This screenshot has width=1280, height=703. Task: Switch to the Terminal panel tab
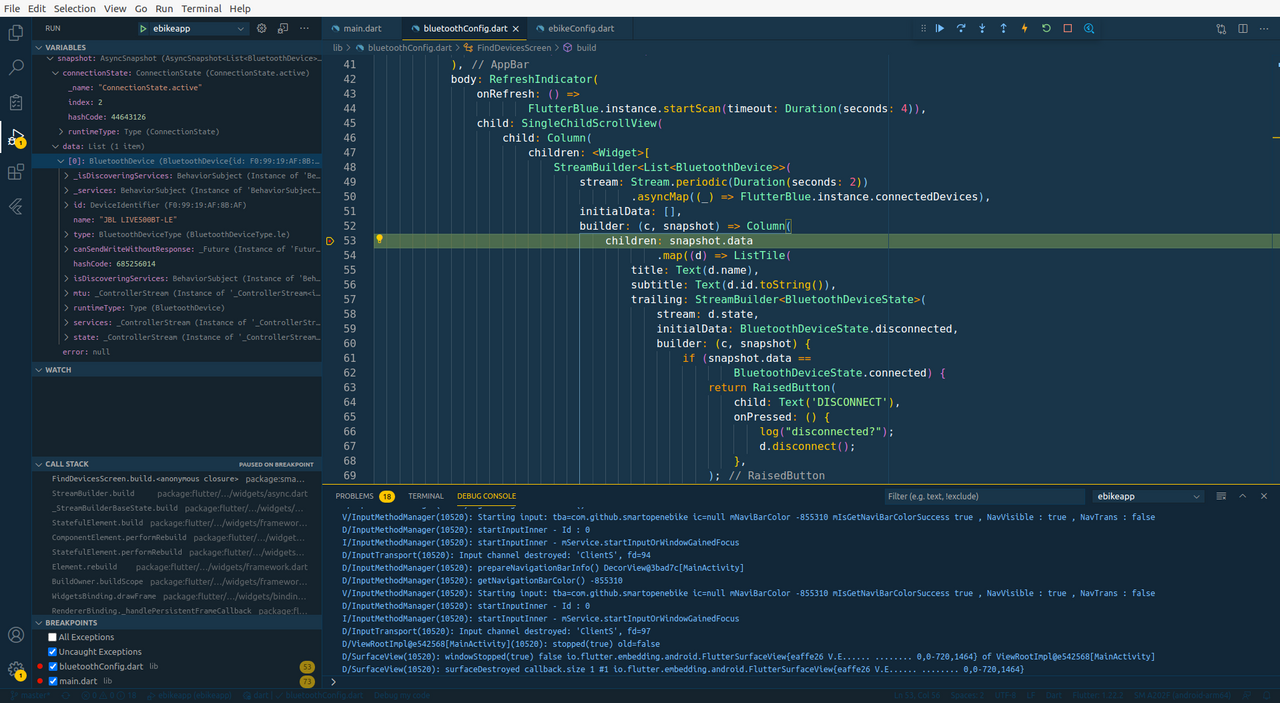coord(426,496)
